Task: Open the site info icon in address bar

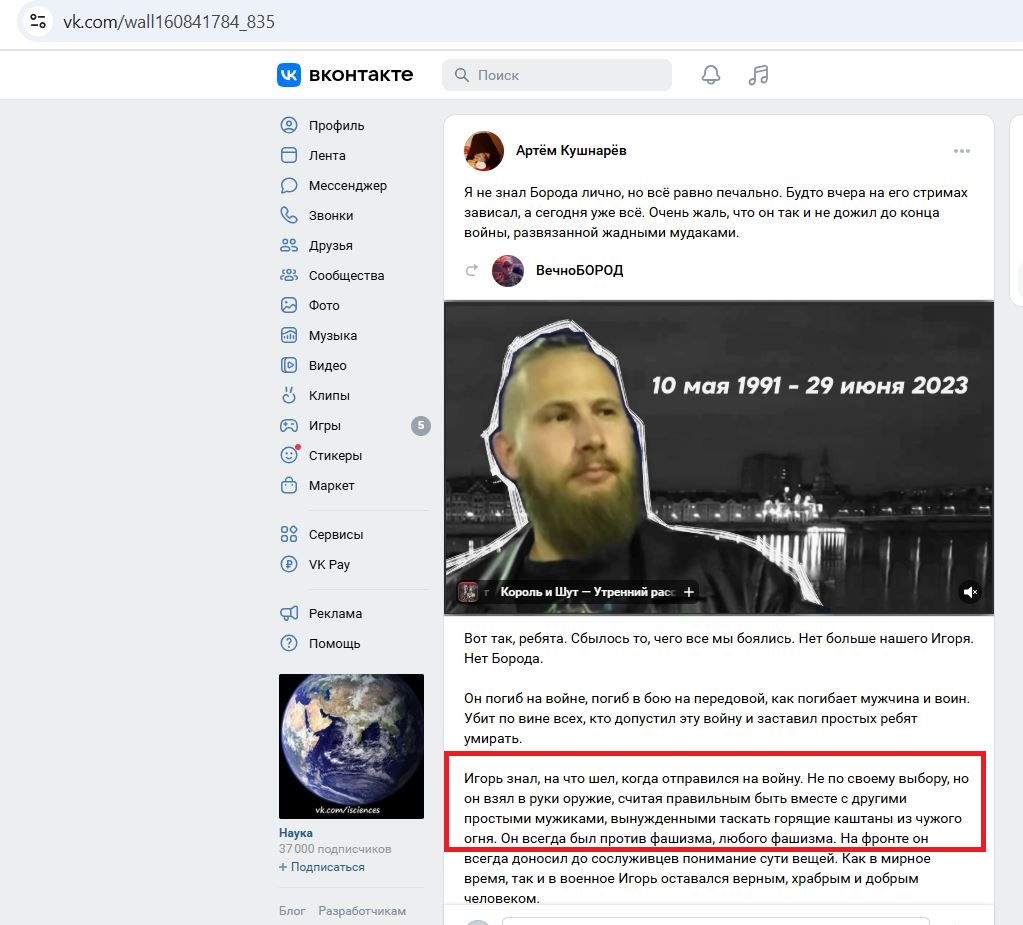Action: point(38,22)
